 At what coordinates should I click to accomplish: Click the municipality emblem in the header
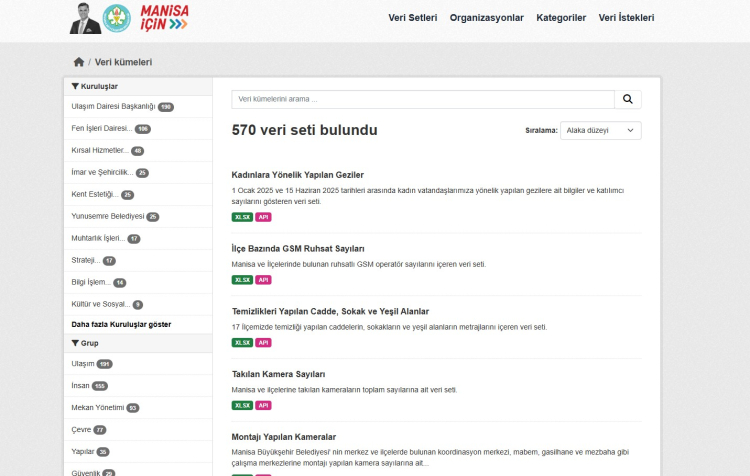[116, 18]
